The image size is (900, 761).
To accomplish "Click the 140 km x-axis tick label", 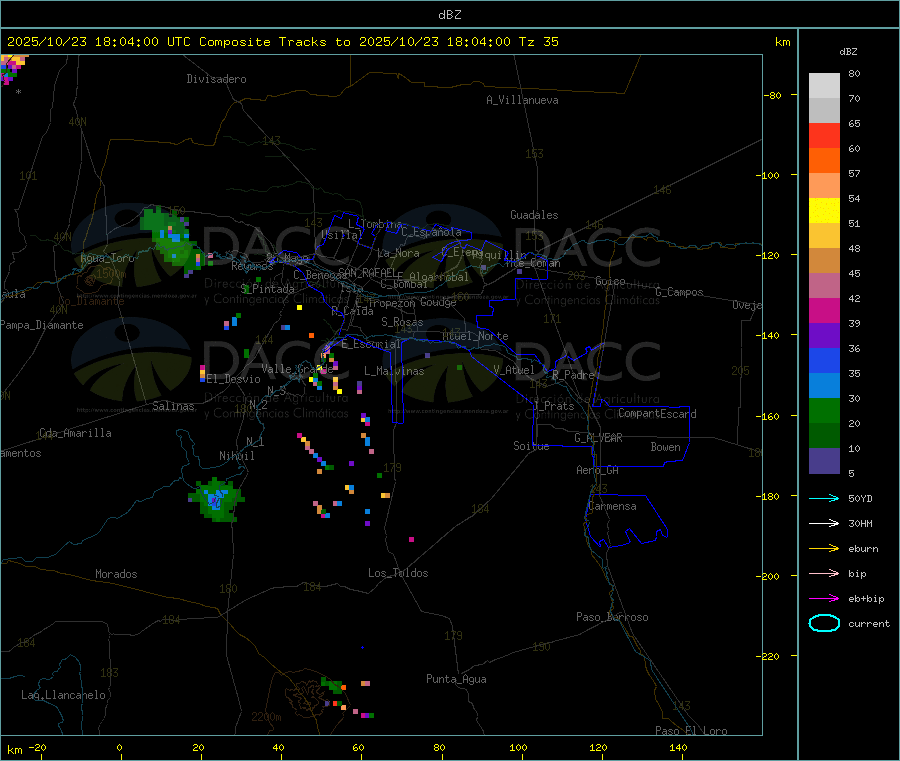I will [x=678, y=747].
